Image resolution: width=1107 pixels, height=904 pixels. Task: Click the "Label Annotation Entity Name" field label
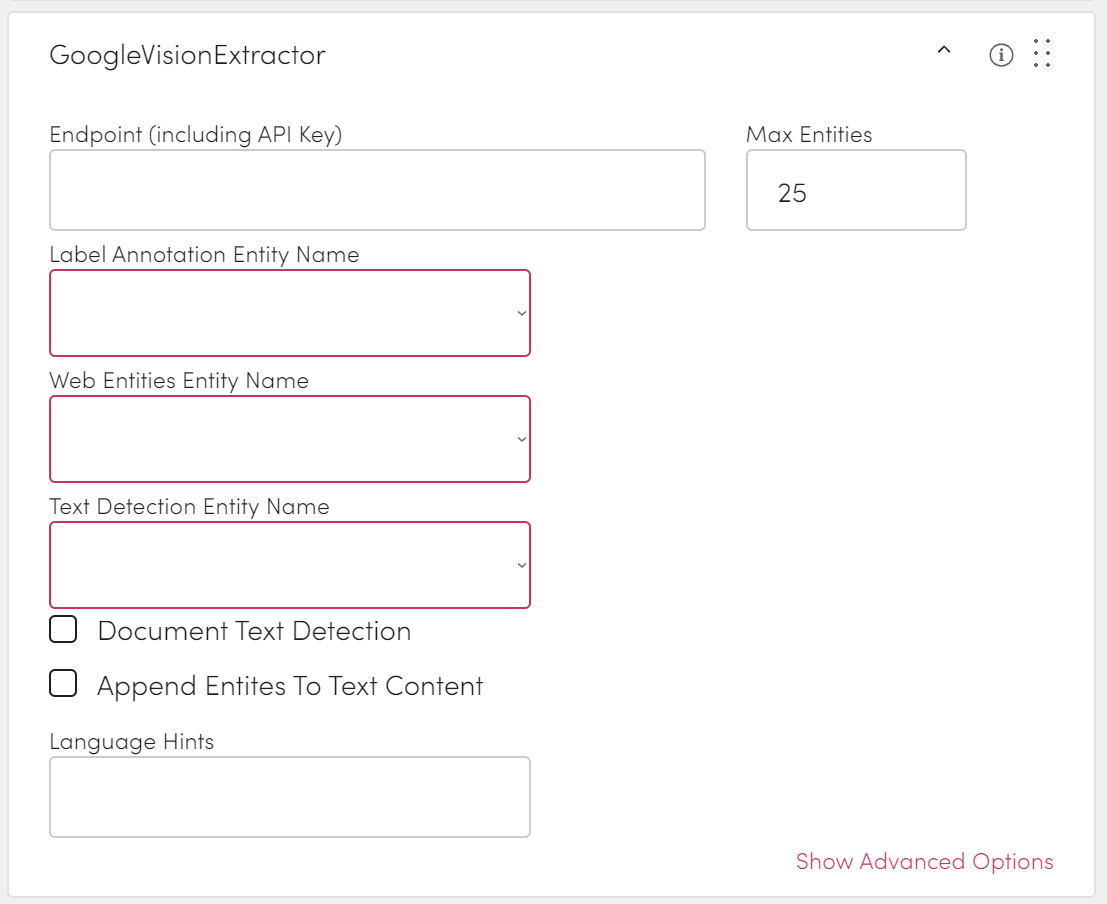click(204, 255)
